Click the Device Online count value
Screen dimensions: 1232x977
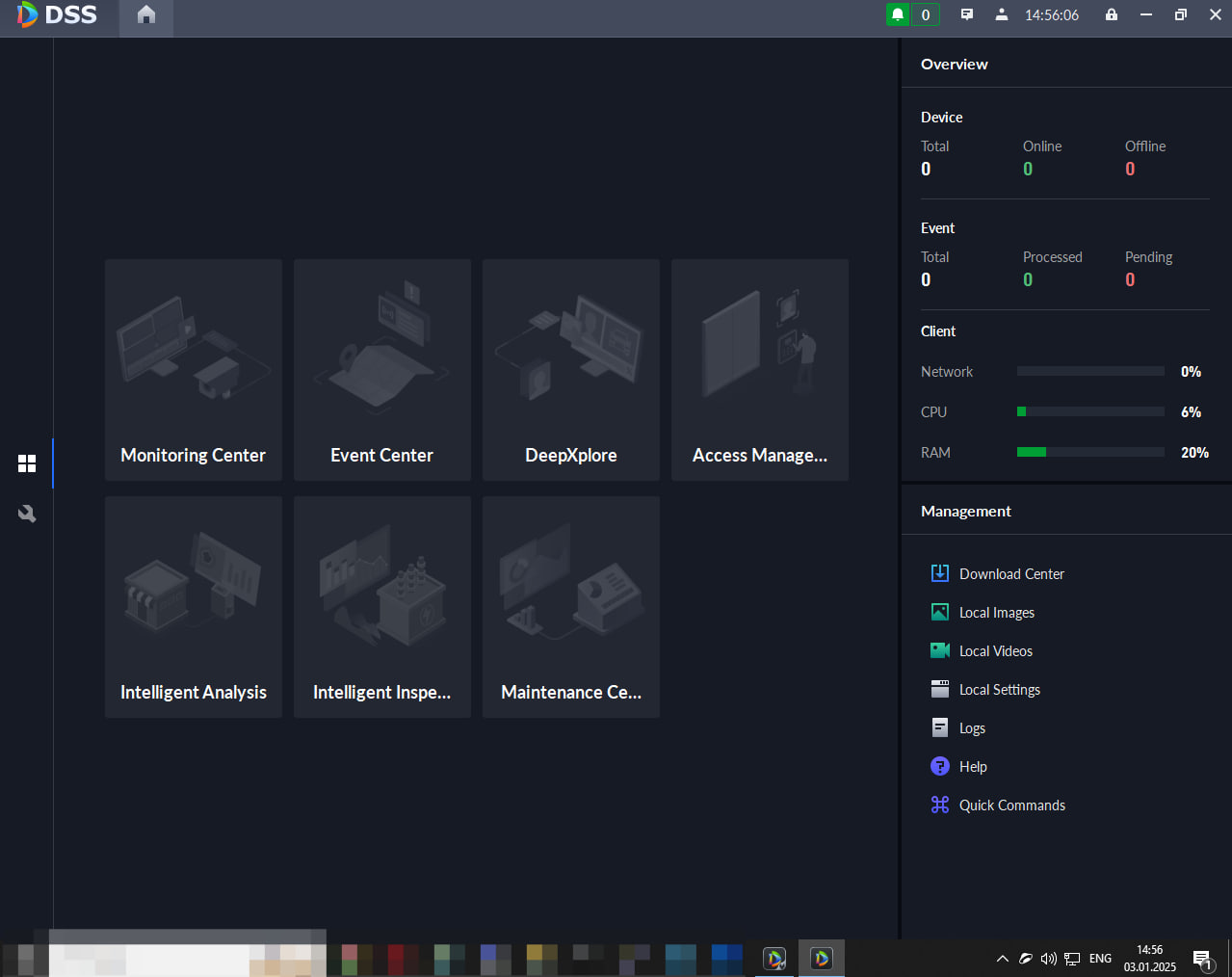click(1028, 169)
